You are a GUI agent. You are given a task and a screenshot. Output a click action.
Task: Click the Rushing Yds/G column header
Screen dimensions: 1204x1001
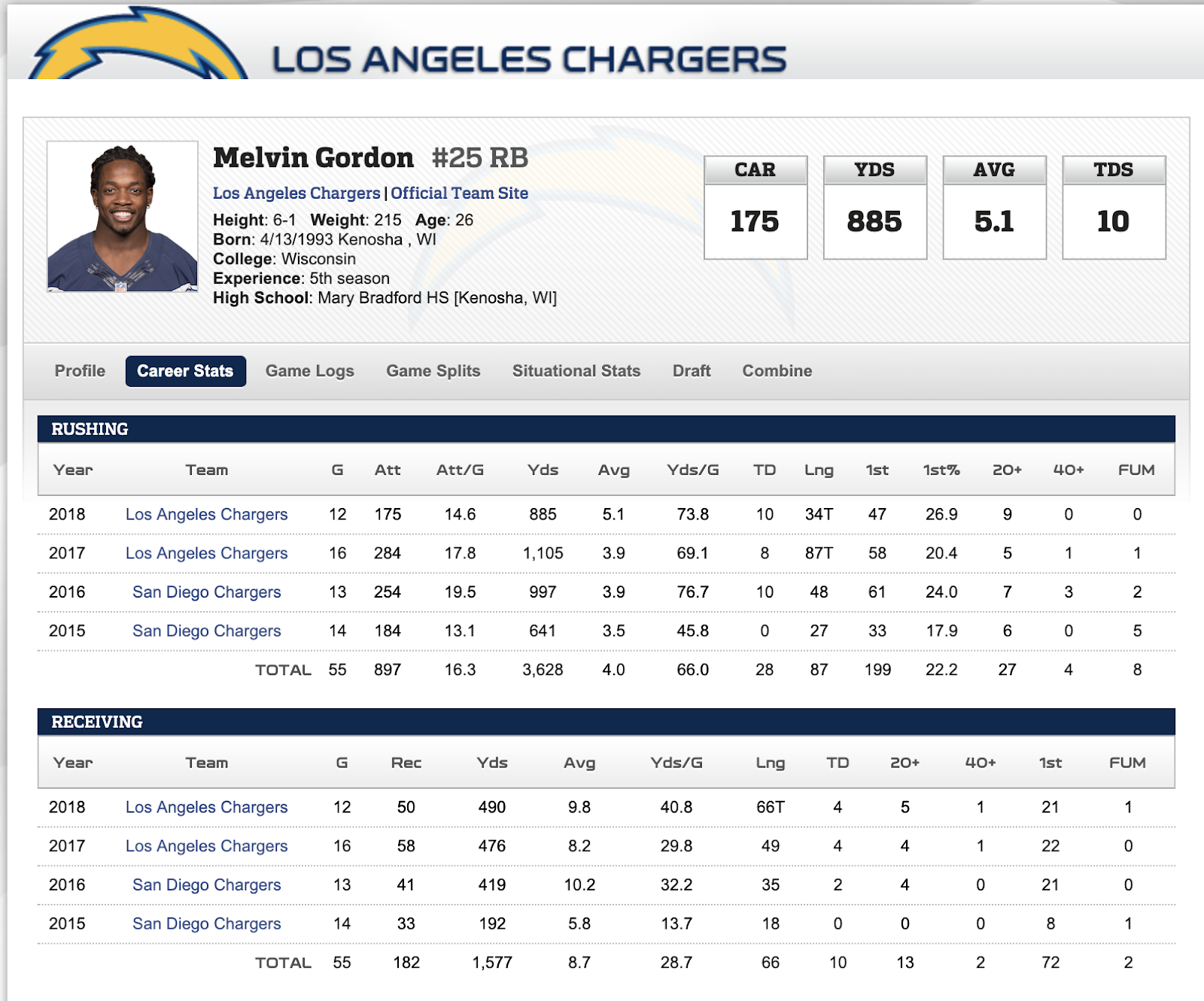pyautogui.click(x=693, y=470)
